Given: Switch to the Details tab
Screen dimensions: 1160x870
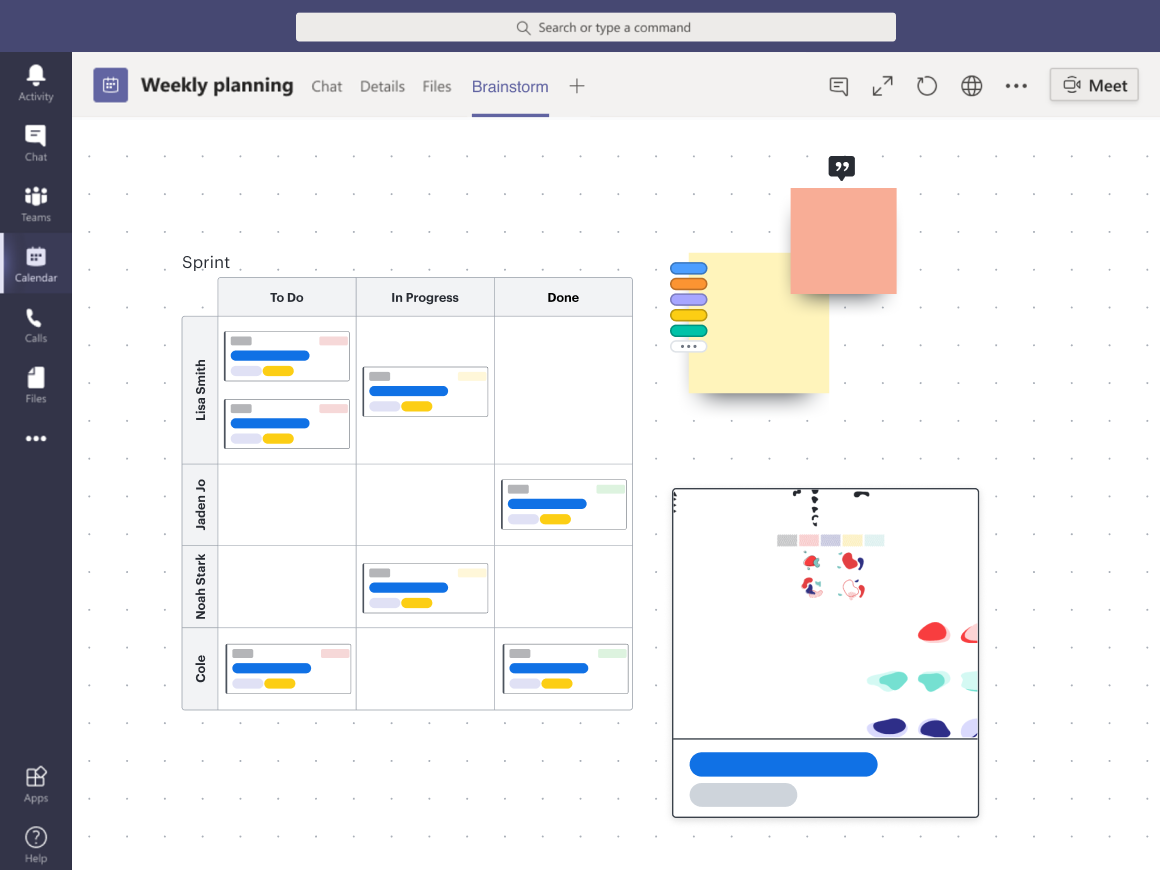Looking at the screenshot, I should (382, 87).
